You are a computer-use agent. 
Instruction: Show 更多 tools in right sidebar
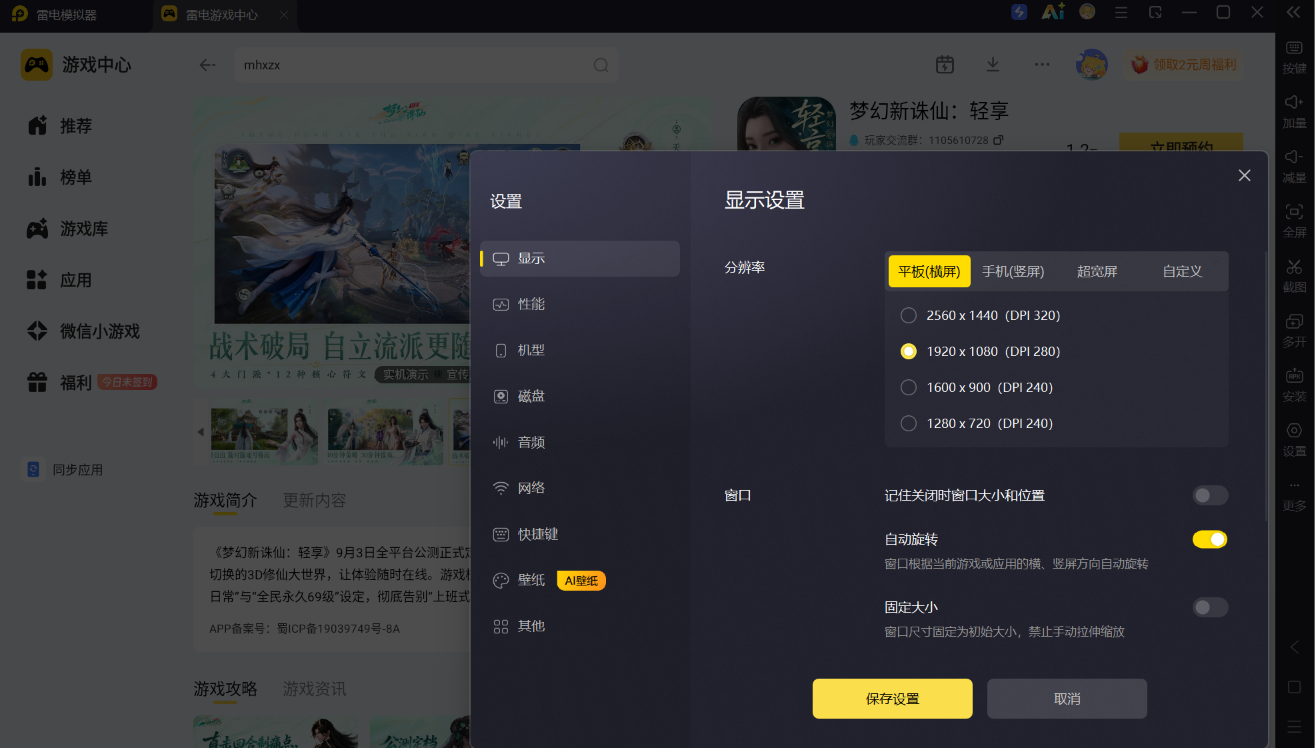pyautogui.click(x=1294, y=495)
